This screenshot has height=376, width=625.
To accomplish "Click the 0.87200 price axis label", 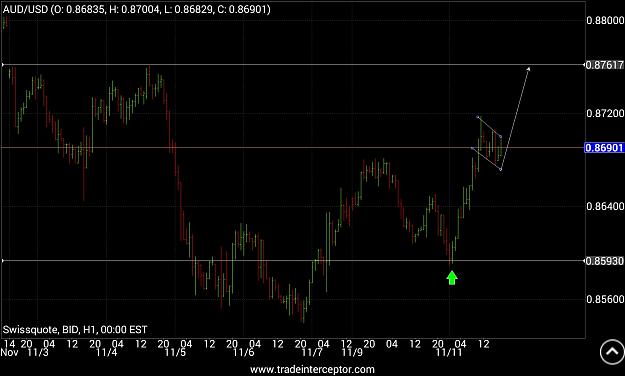I will [605, 114].
